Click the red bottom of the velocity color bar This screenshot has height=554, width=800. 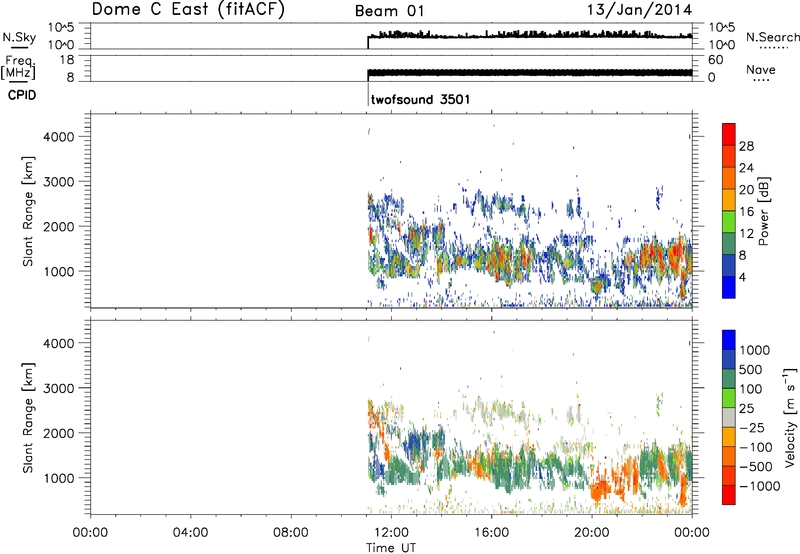[729, 495]
